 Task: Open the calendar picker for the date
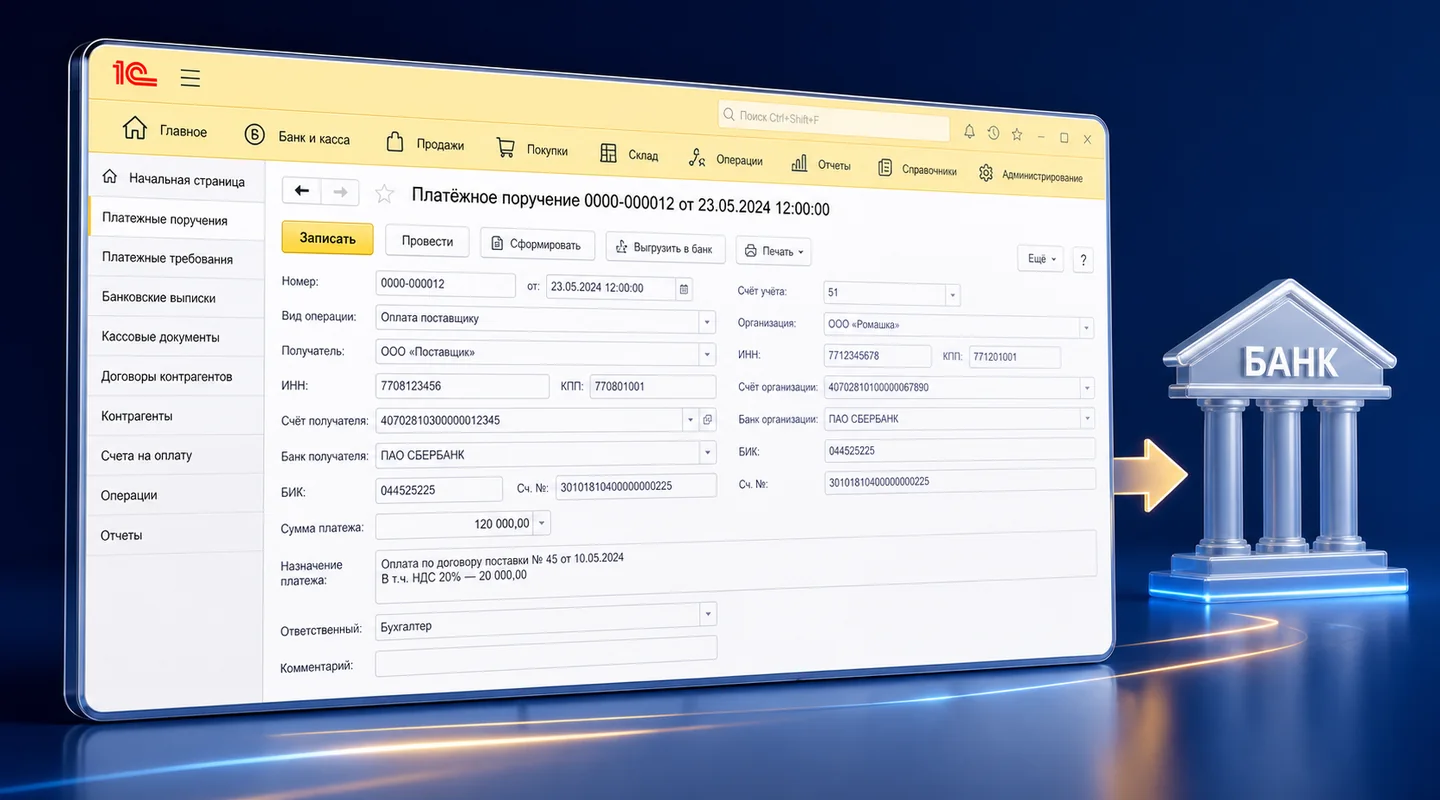click(684, 289)
